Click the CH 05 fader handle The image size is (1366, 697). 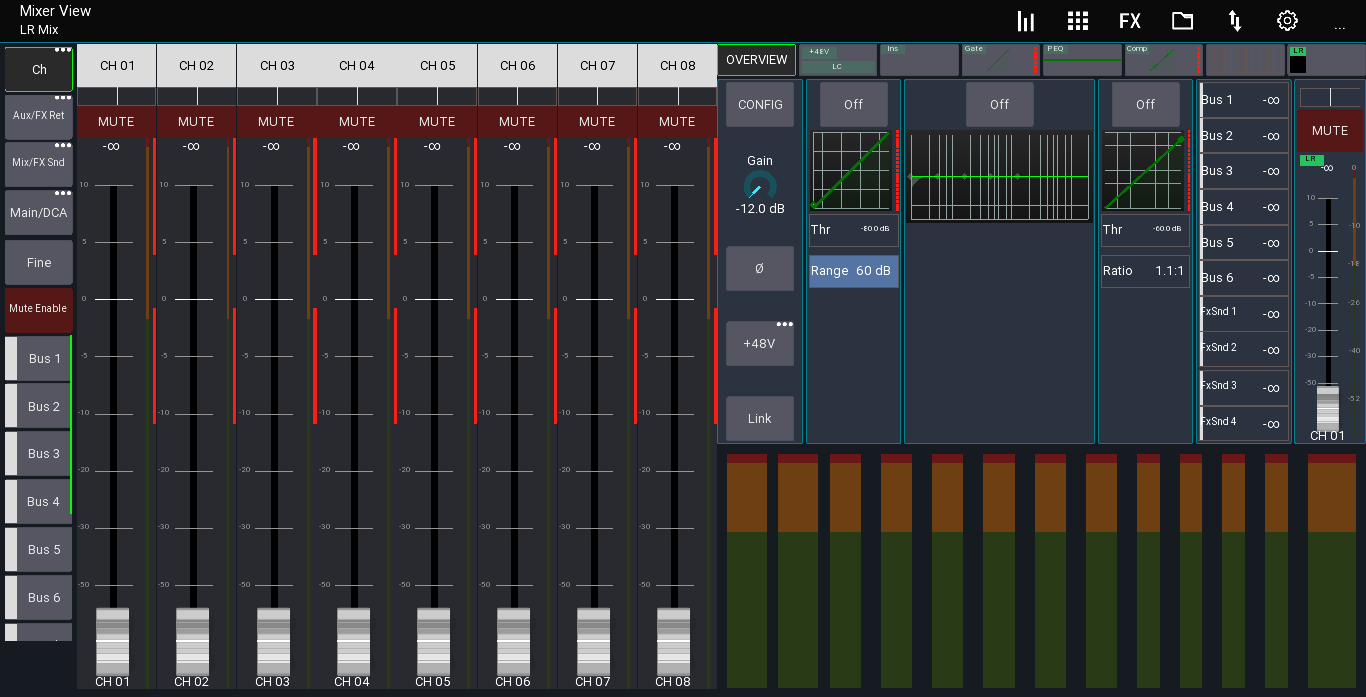click(x=433, y=641)
